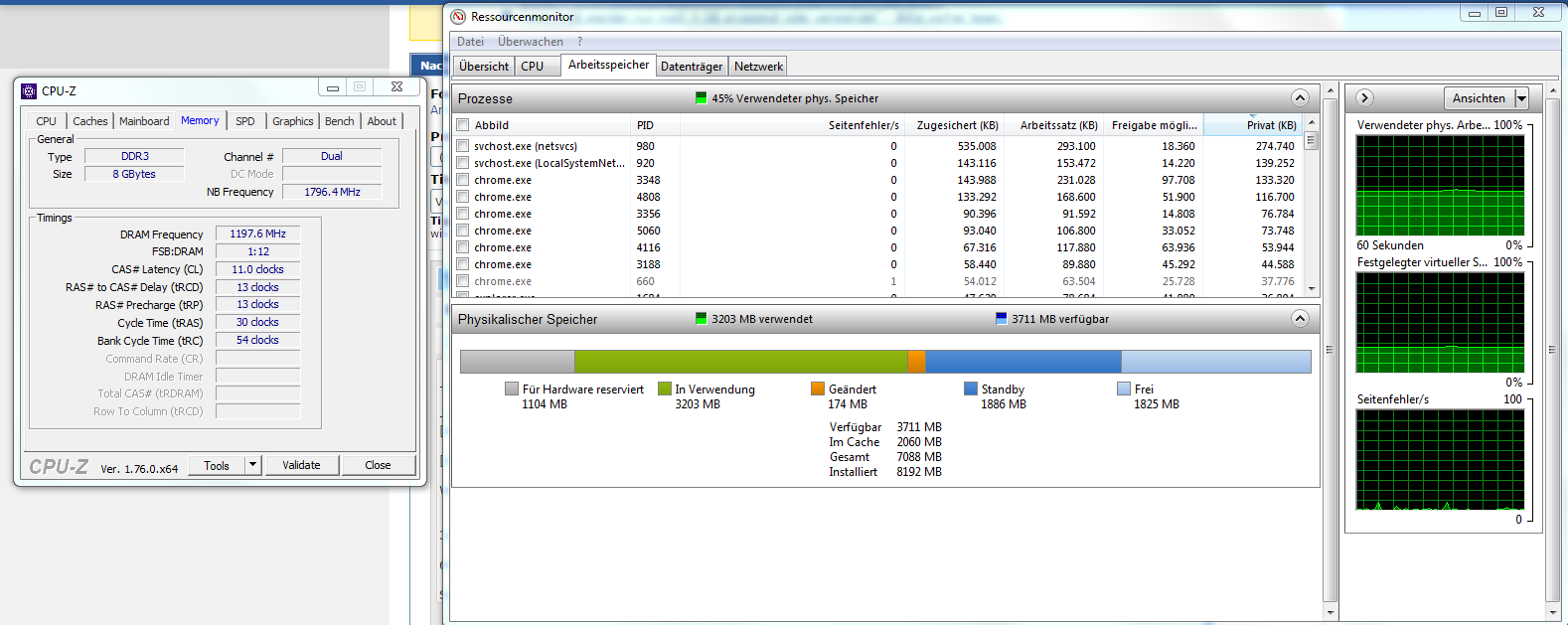1568x625 pixels.
Task: Open the CPU-Z Graphics tab
Action: pos(293,121)
